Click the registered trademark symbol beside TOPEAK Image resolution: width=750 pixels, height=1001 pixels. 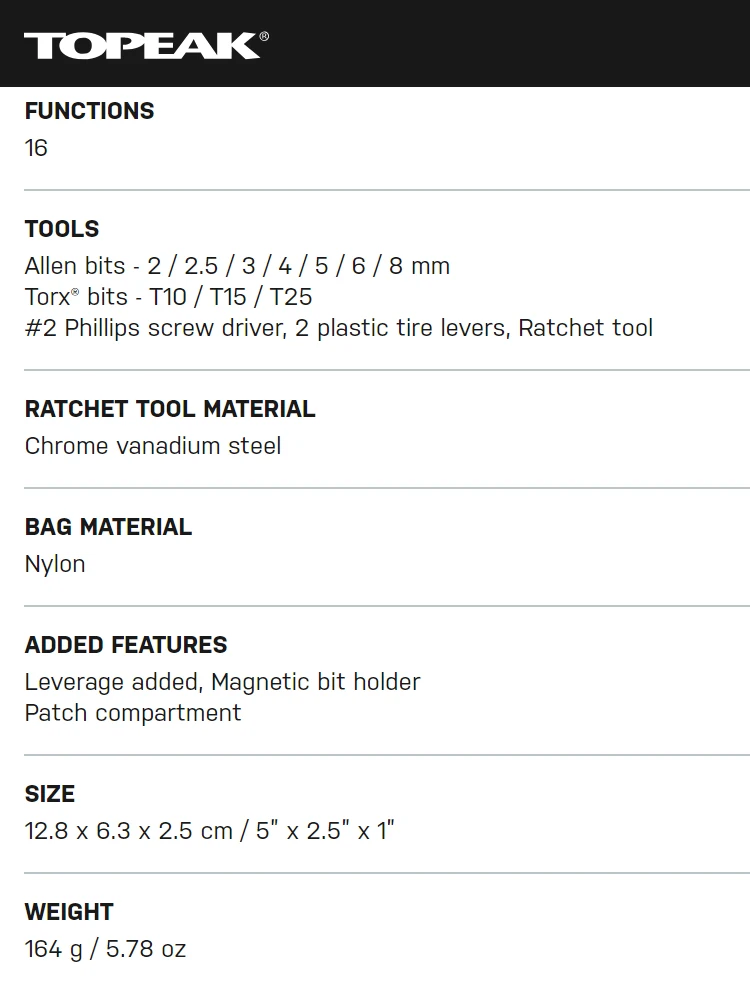264,36
